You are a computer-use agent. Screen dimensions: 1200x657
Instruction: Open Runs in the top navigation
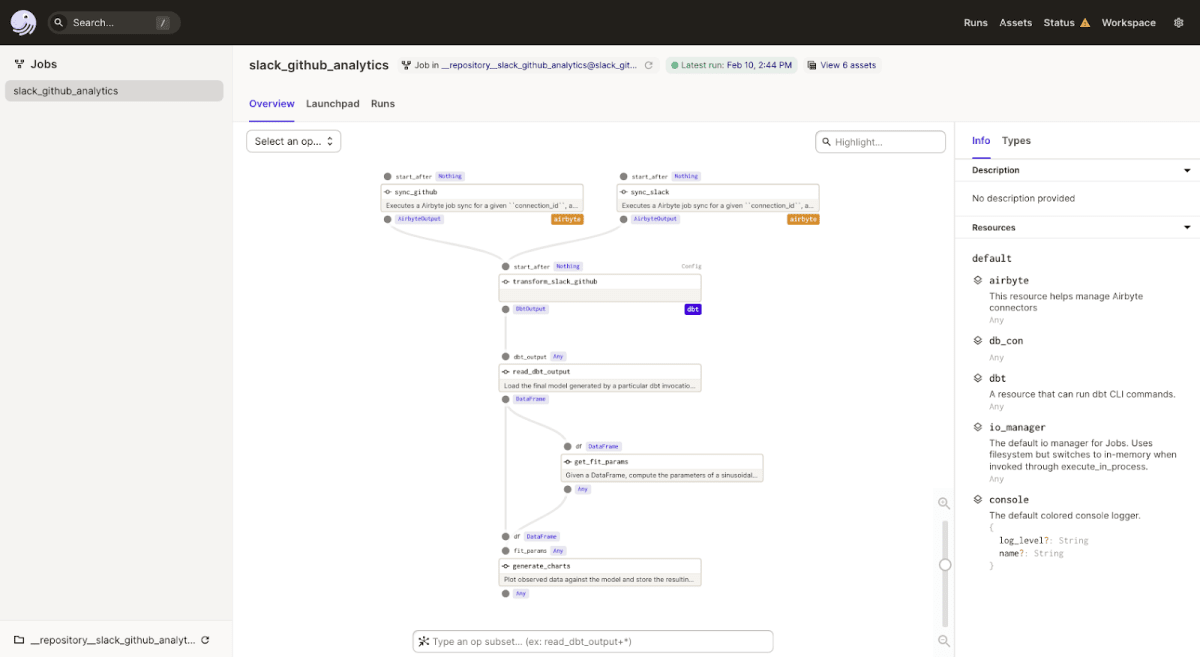pos(976,22)
